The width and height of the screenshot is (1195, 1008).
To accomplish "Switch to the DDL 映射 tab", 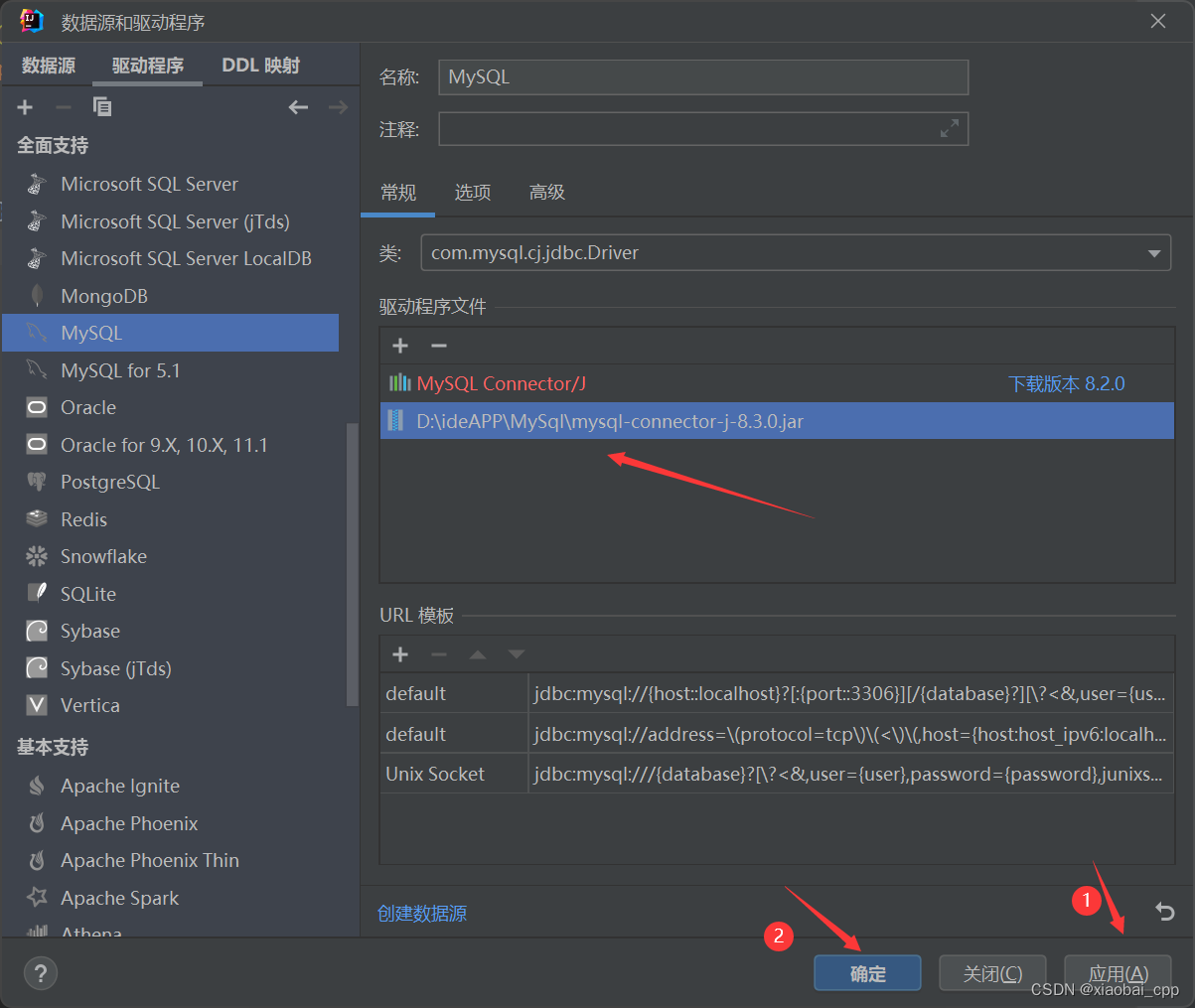I will 261,66.
